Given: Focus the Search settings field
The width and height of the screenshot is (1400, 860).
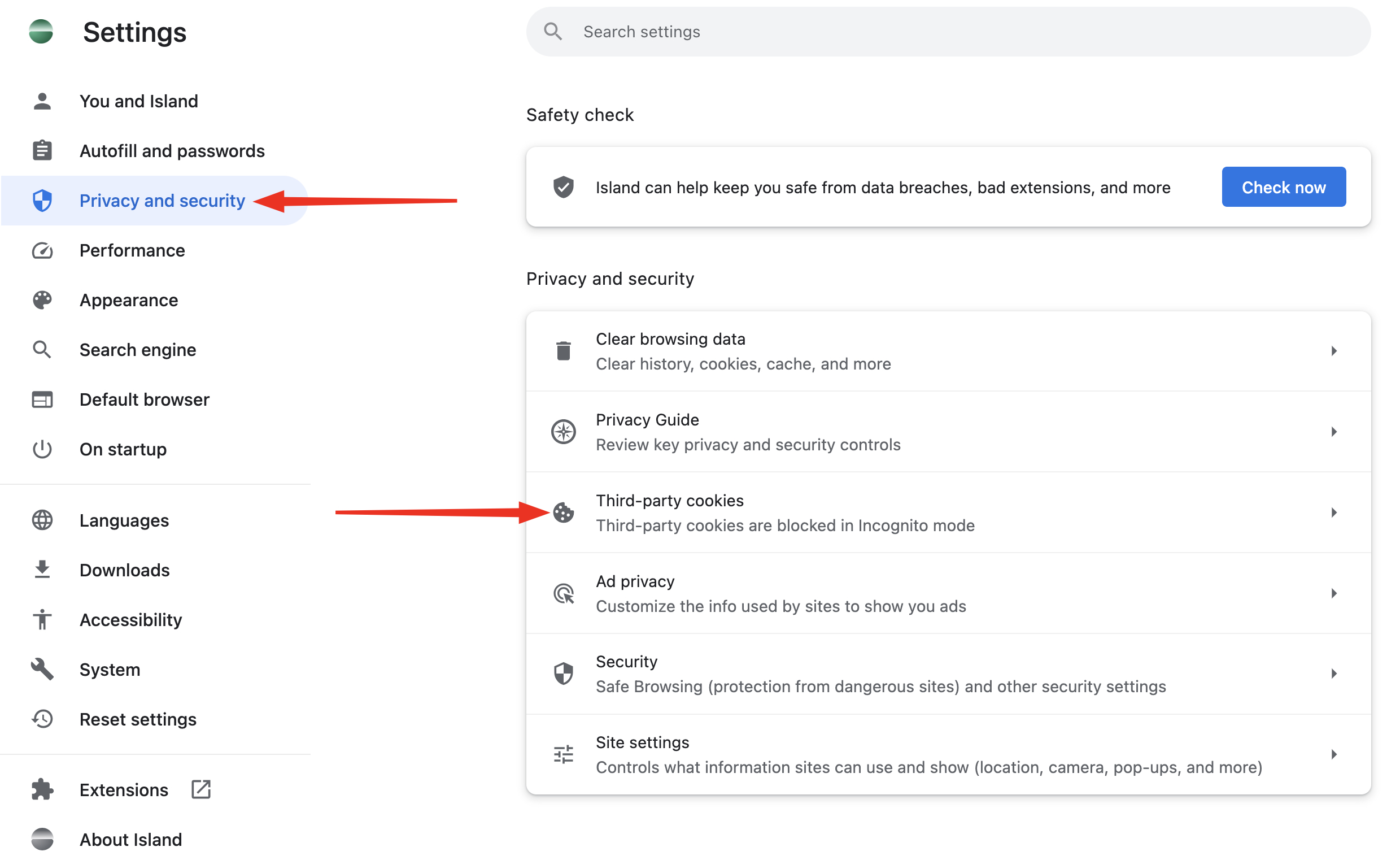Looking at the screenshot, I should pyautogui.click(x=948, y=31).
